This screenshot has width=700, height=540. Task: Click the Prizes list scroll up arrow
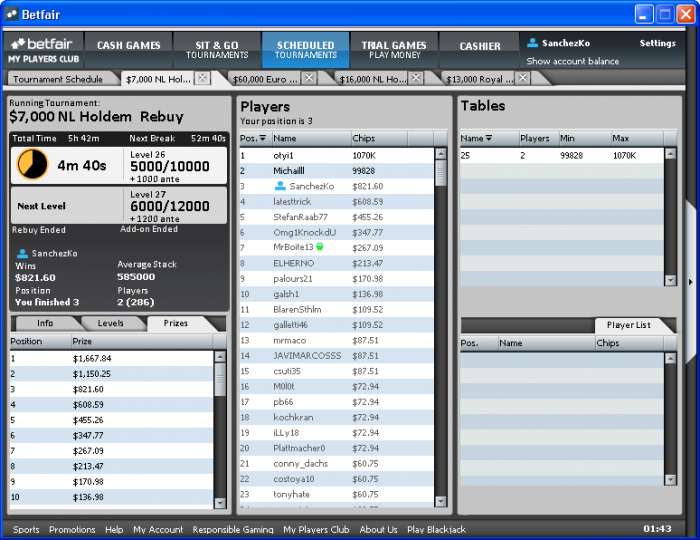click(x=220, y=357)
